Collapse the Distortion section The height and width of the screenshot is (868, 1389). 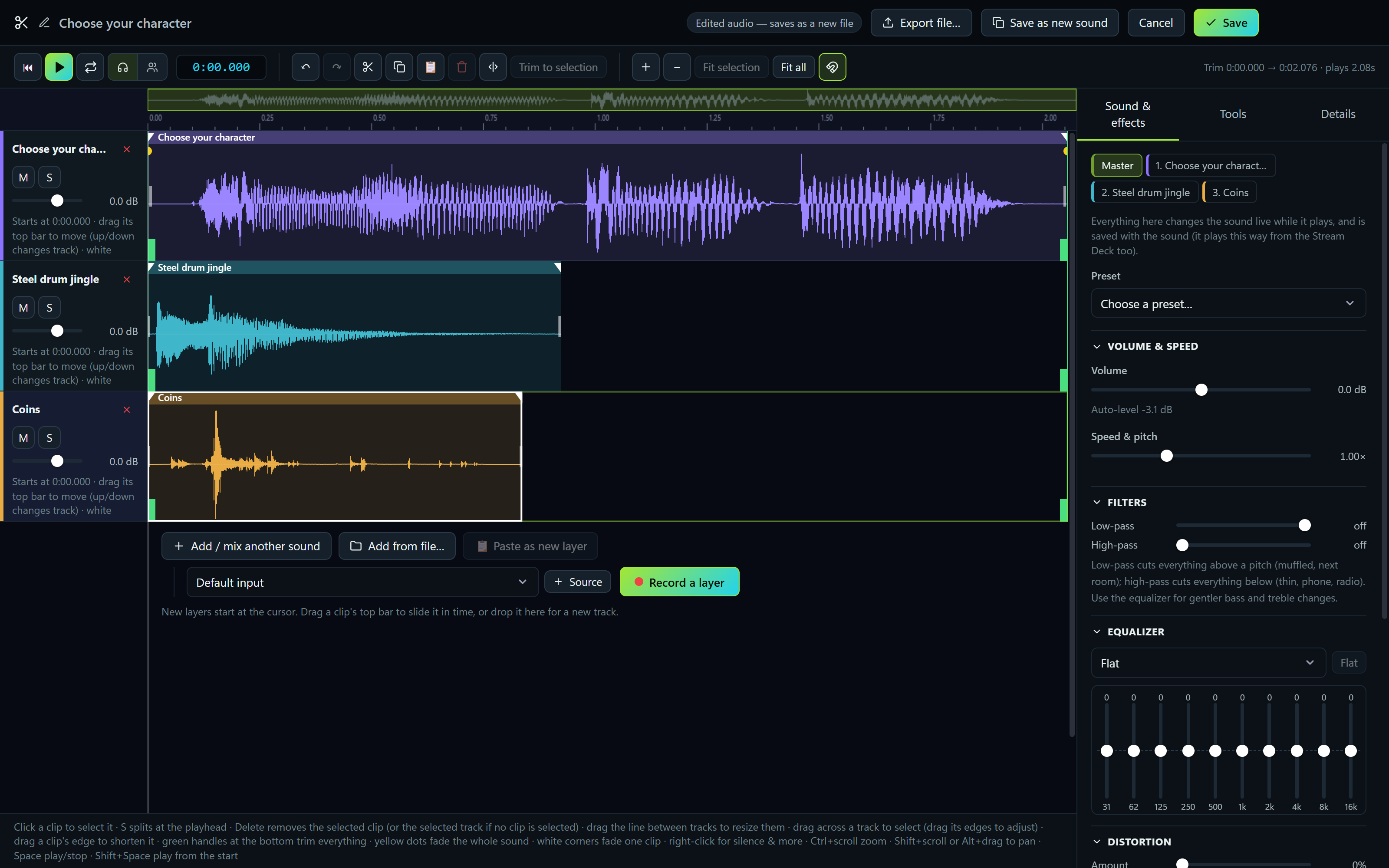(x=1131, y=842)
